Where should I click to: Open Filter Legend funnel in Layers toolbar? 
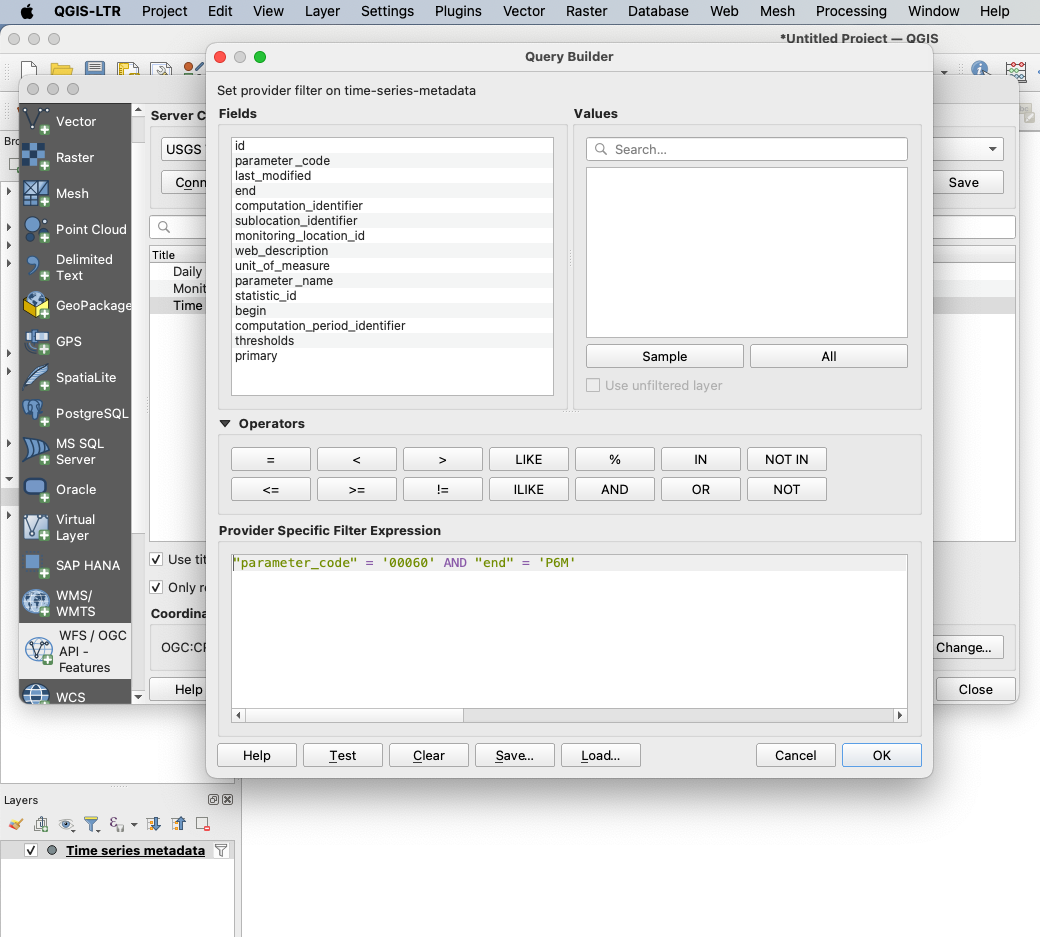(x=92, y=824)
